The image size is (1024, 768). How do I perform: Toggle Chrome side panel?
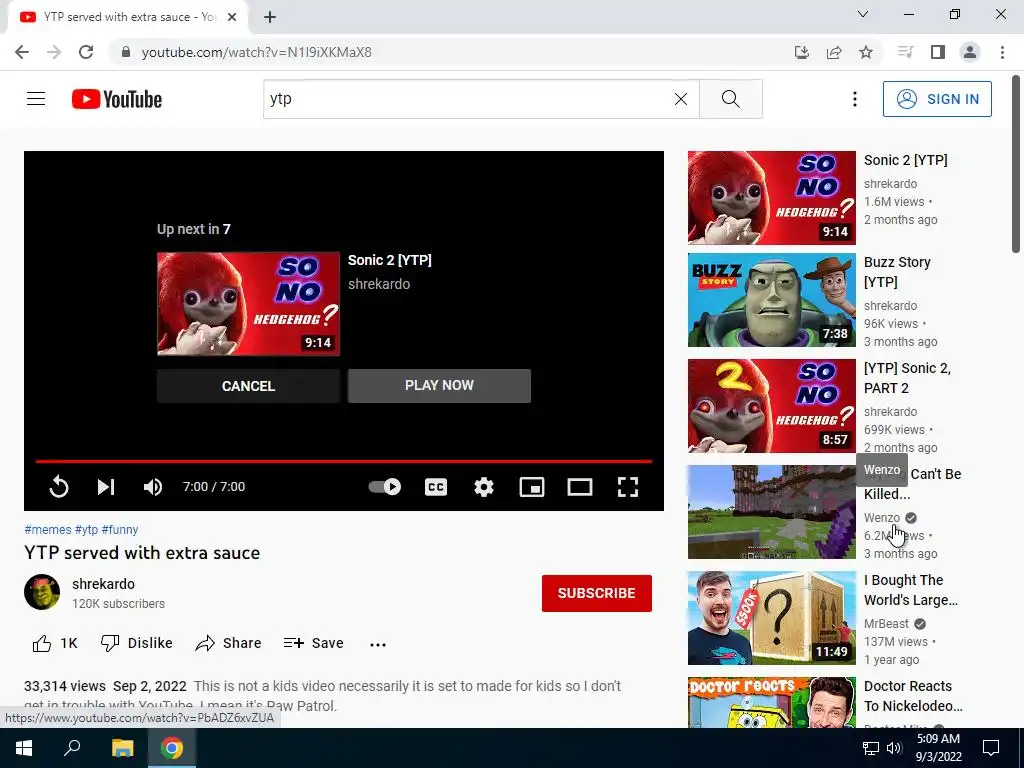point(938,52)
